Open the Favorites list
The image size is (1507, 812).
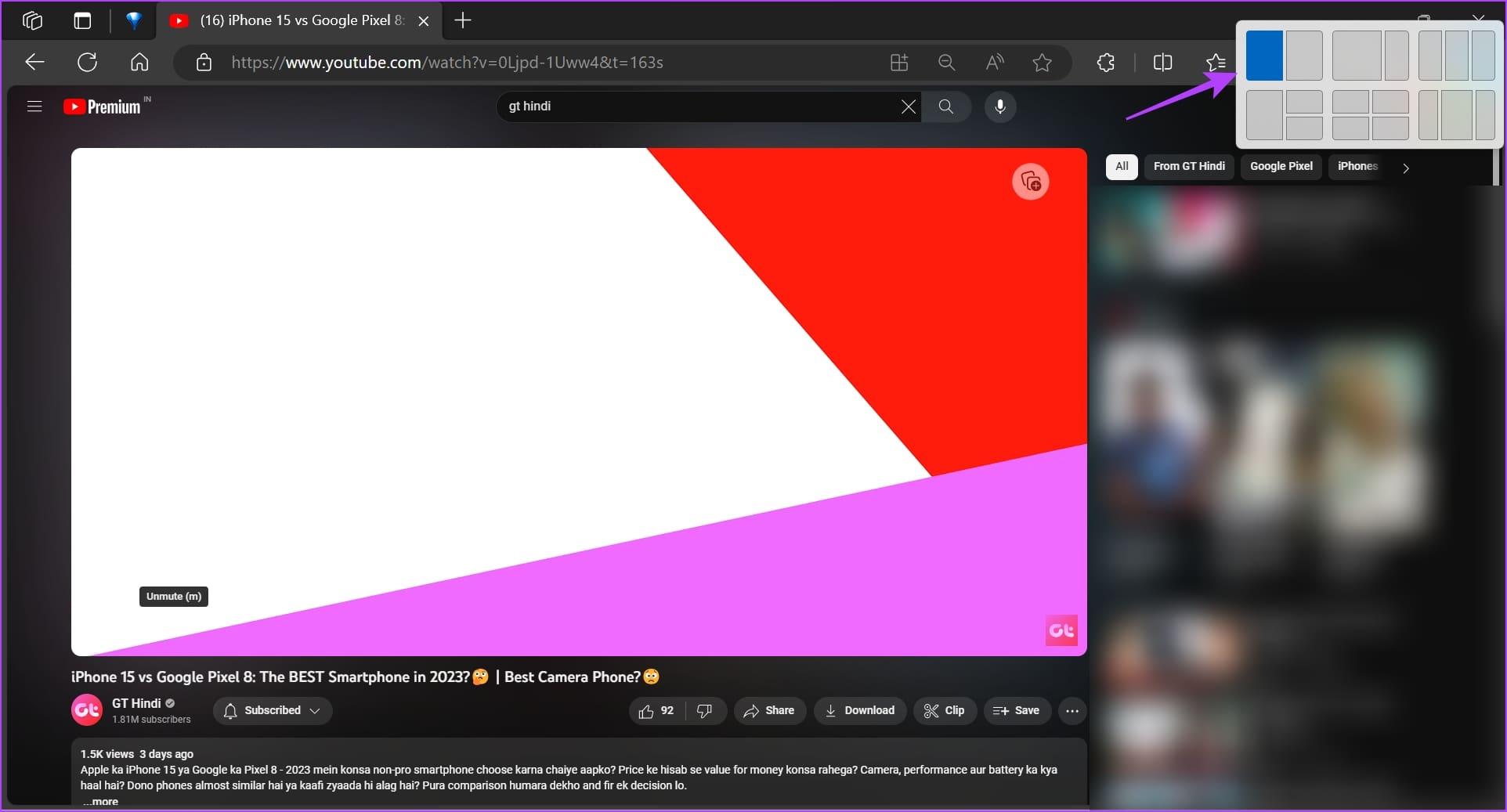[1216, 63]
